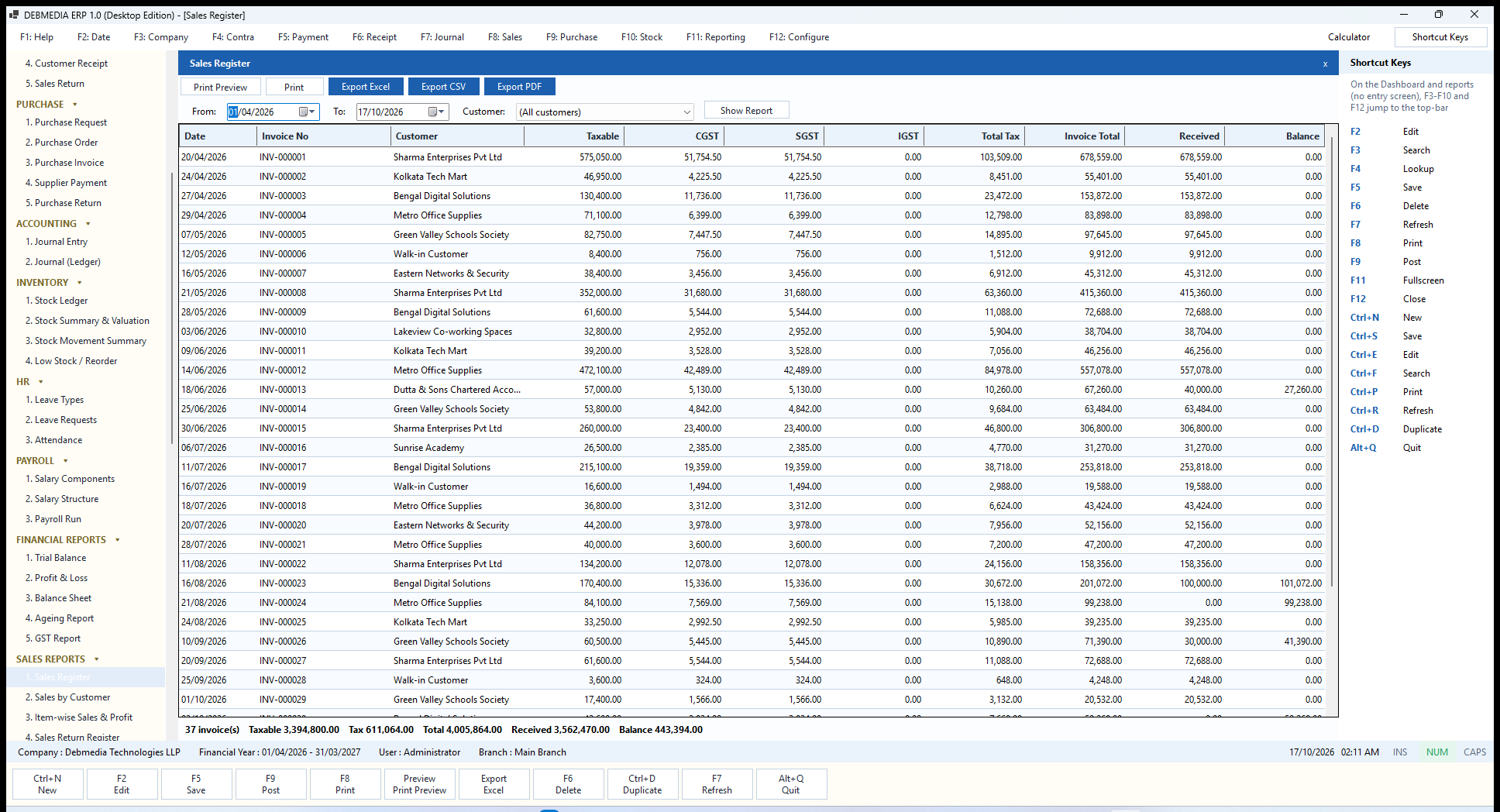The height and width of the screenshot is (812, 1500).
Task: Open the Customer filter dropdown
Action: tap(605, 112)
